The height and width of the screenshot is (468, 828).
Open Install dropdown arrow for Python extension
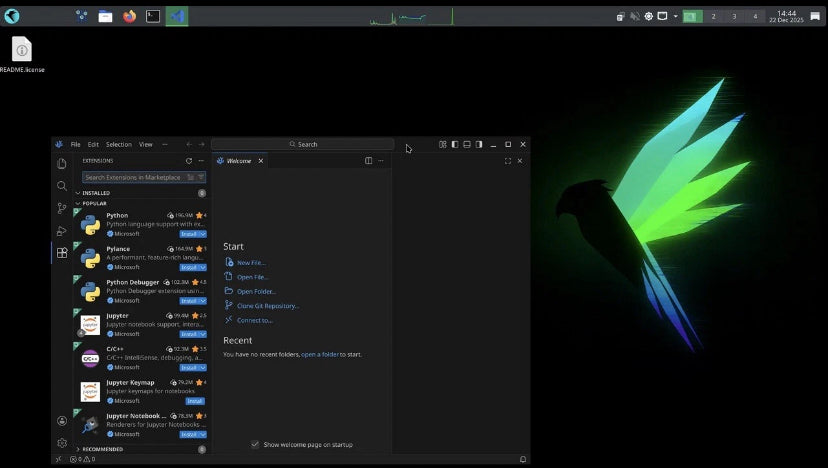coord(203,234)
